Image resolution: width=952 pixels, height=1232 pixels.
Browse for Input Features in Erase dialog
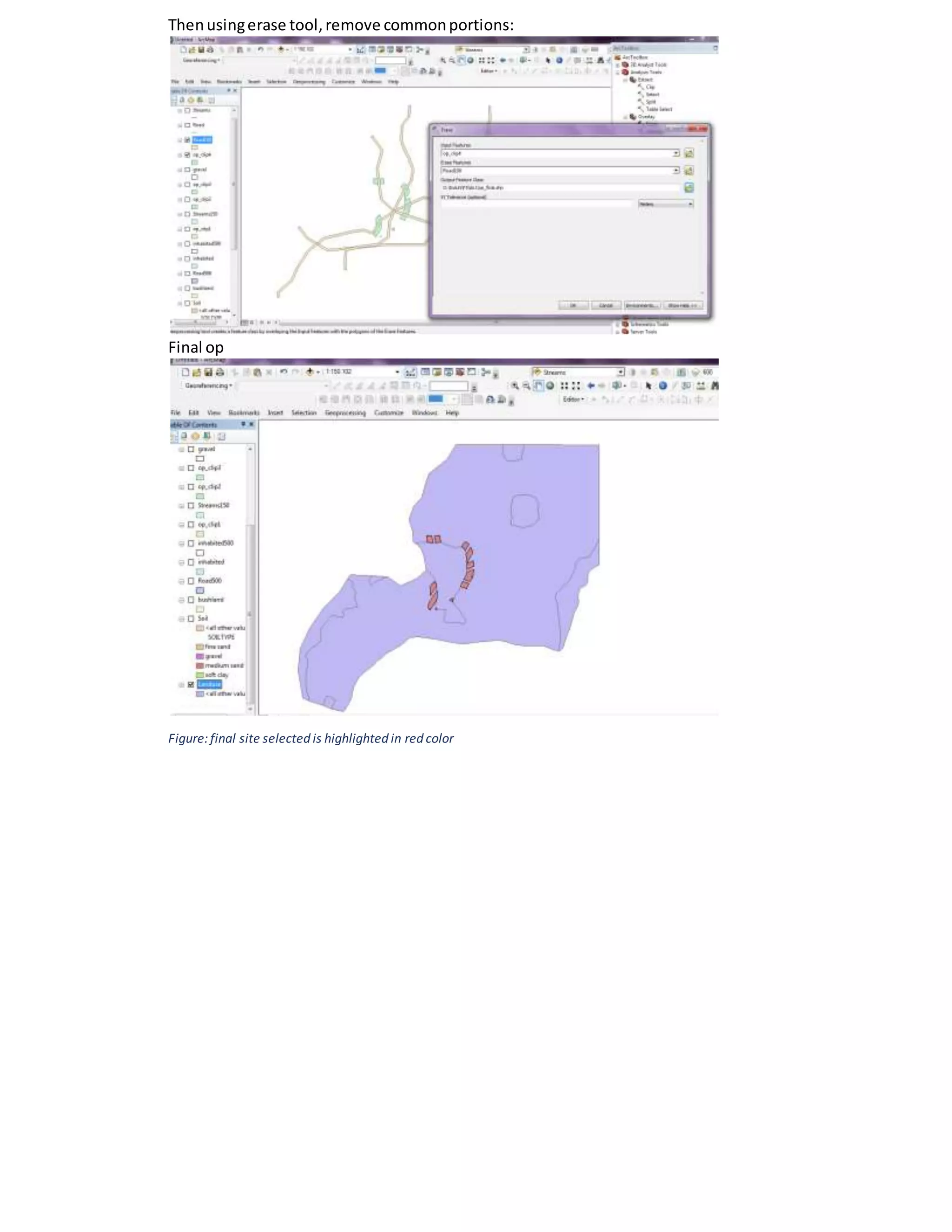688,153
